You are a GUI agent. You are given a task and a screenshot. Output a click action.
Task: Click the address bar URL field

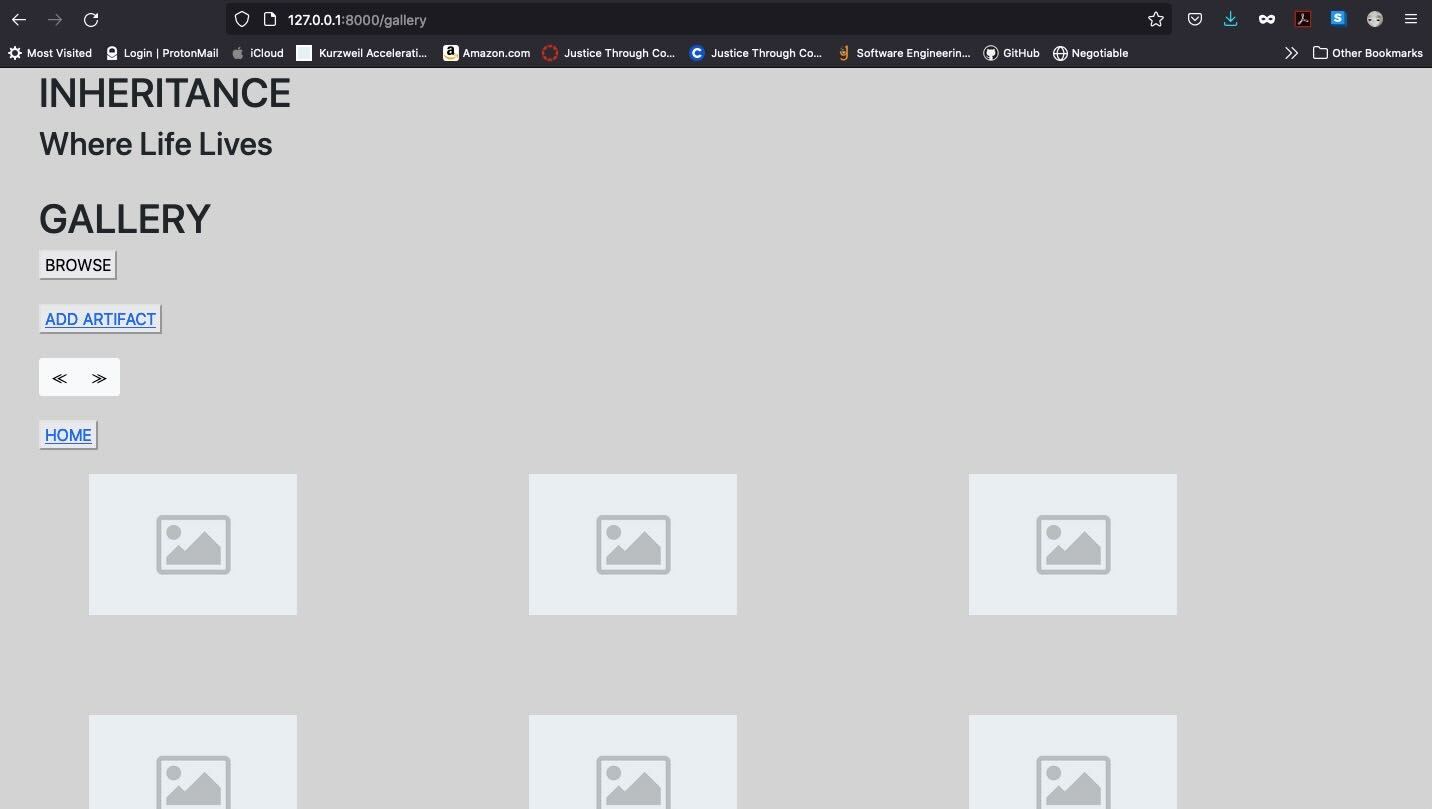click(x=700, y=20)
